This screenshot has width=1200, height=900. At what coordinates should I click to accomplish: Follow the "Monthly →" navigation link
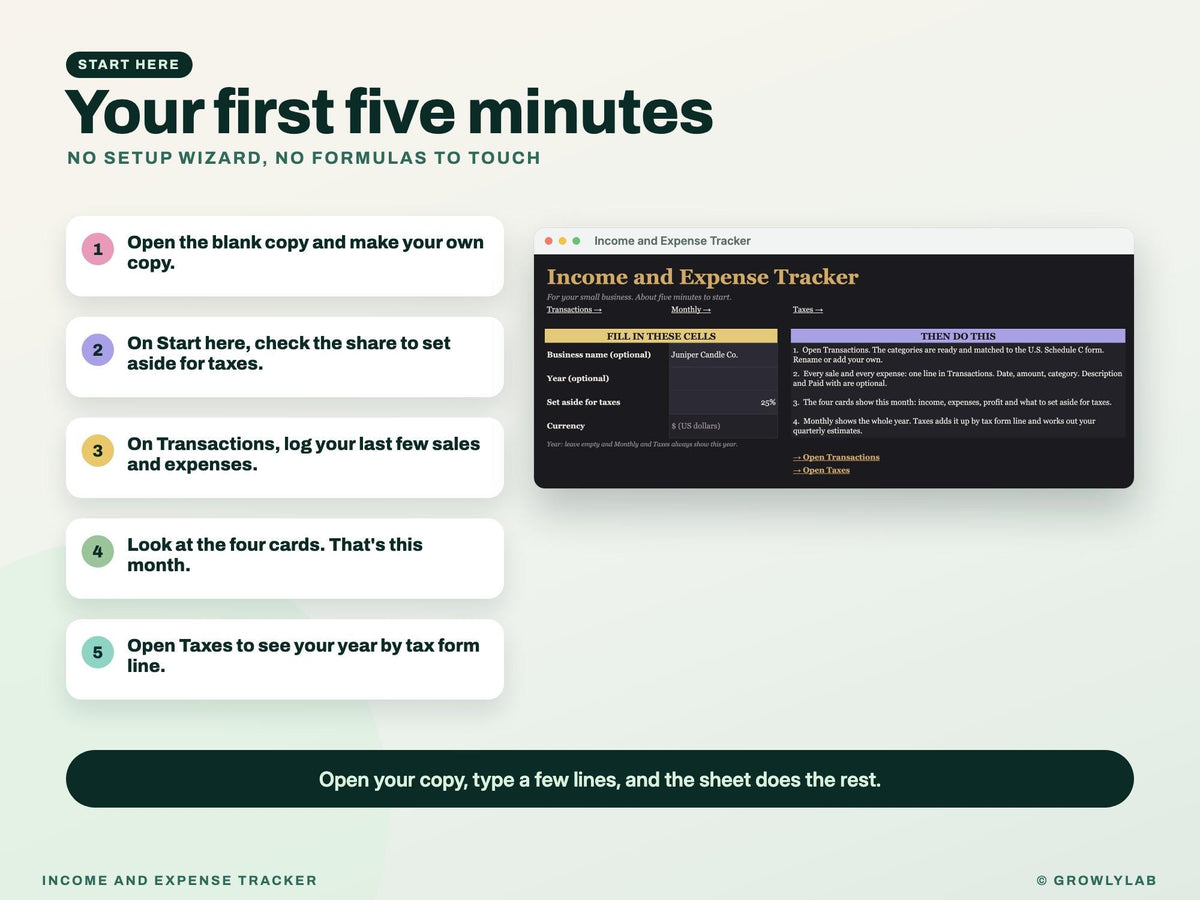[x=691, y=310]
